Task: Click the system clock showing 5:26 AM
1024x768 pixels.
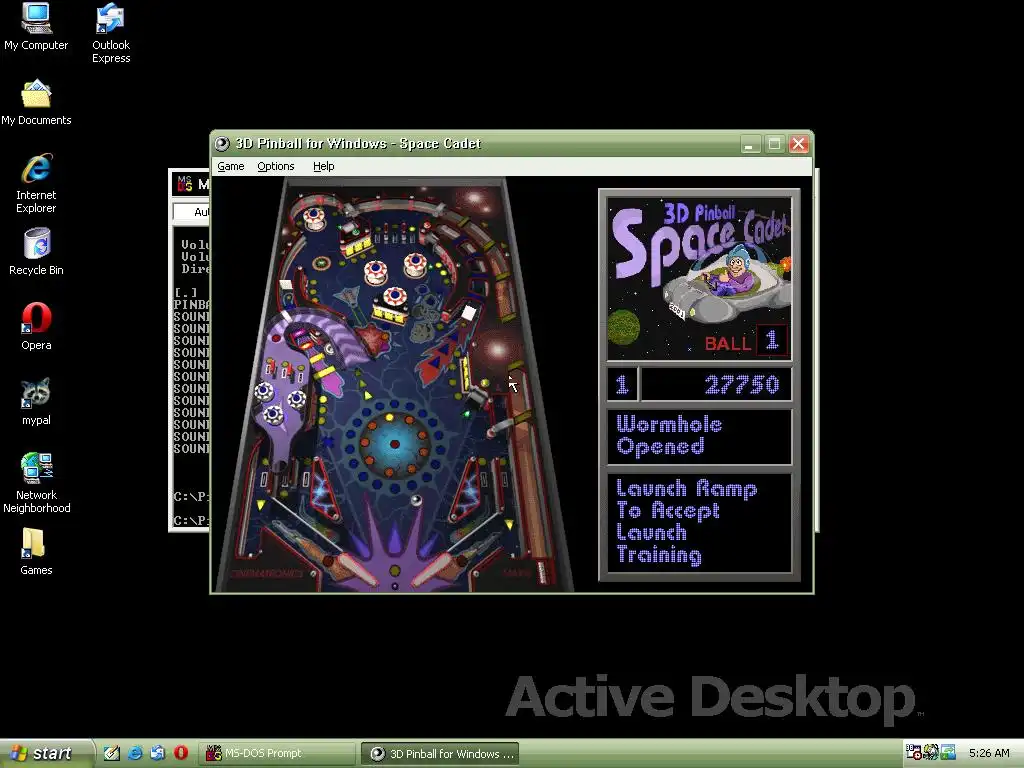Action: (x=989, y=753)
